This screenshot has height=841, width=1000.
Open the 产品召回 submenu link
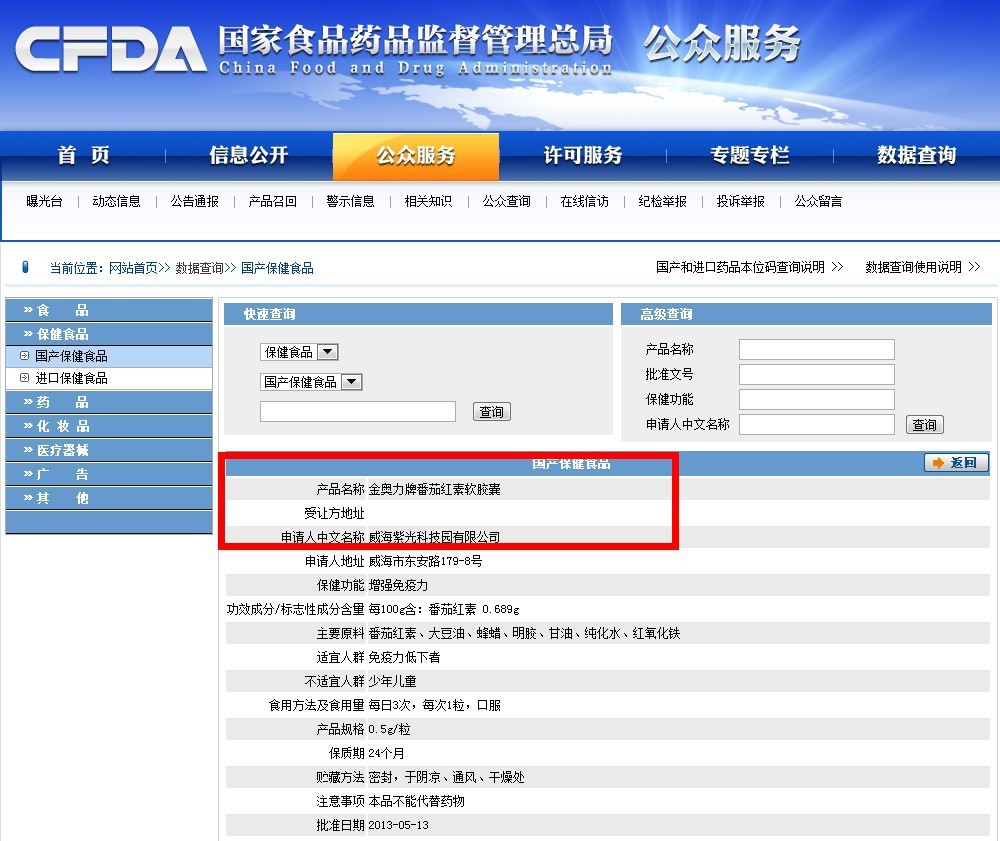pyautogui.click(x=272, y=201)
